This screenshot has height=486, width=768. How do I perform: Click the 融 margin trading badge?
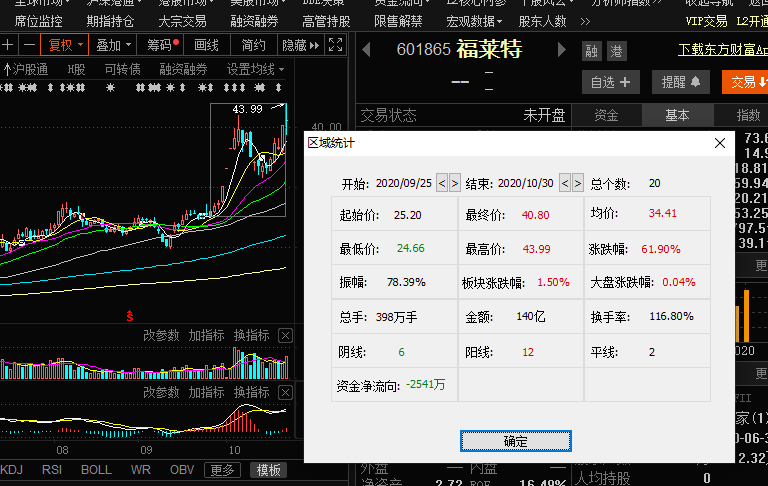point(592,51)
